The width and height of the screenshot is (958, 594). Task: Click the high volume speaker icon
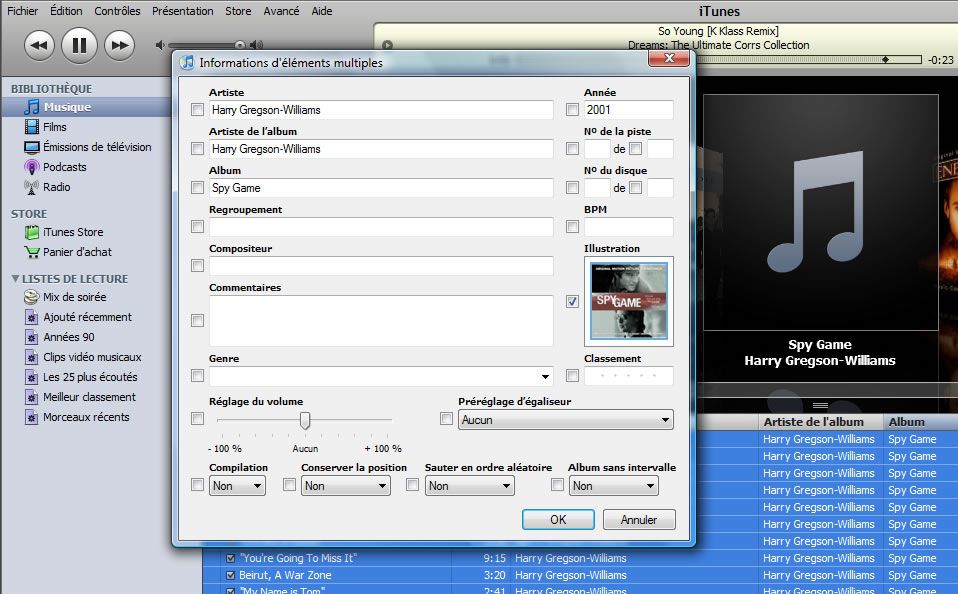[x=257, y=45]
